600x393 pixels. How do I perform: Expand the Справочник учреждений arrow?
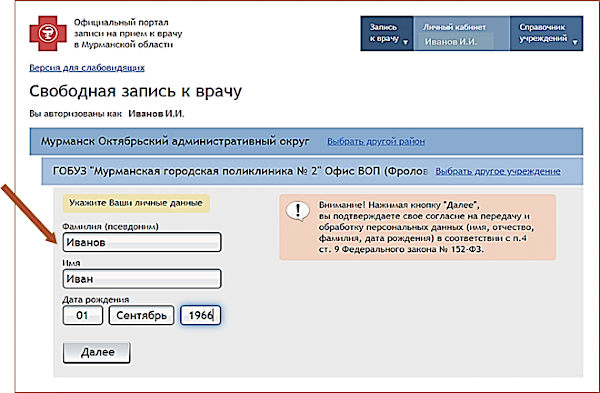pos(575,42)
